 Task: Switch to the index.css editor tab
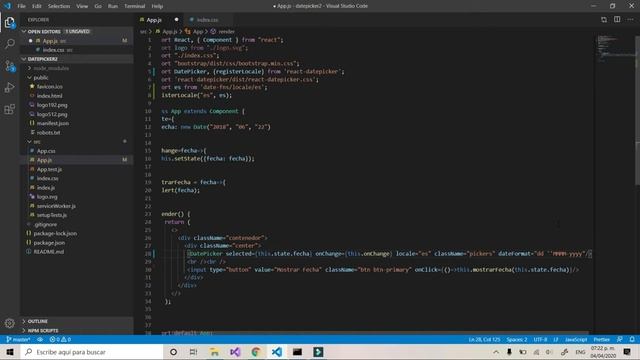[208, 20]
